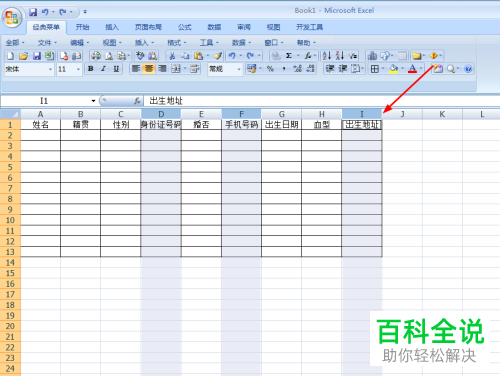Image resolution: width=500 pixels, height=376 pixels.
Task: Click the formula bar showing 出生地址
Action: 322,101
